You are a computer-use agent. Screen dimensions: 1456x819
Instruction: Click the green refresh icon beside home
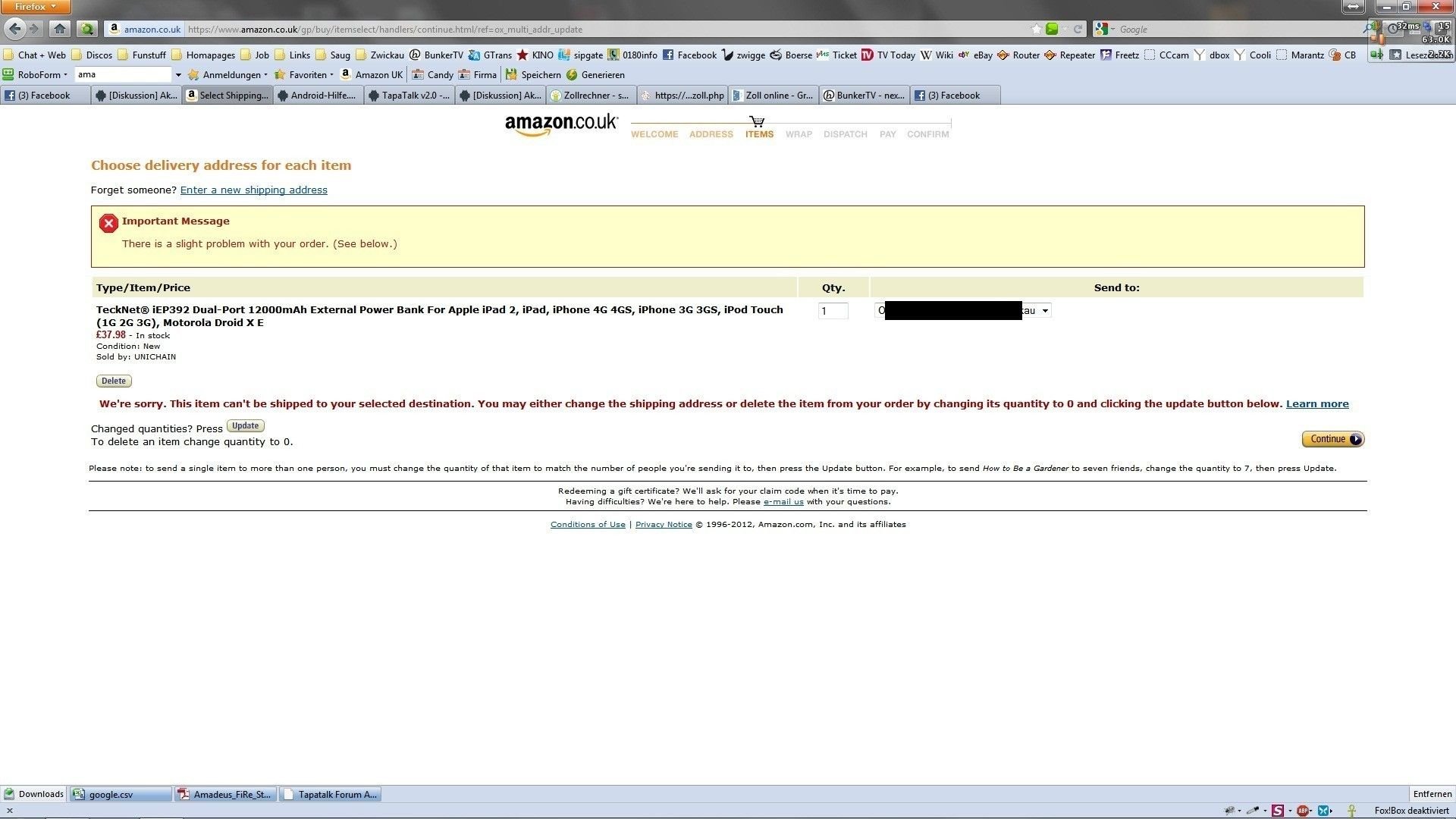coord(87,29)
